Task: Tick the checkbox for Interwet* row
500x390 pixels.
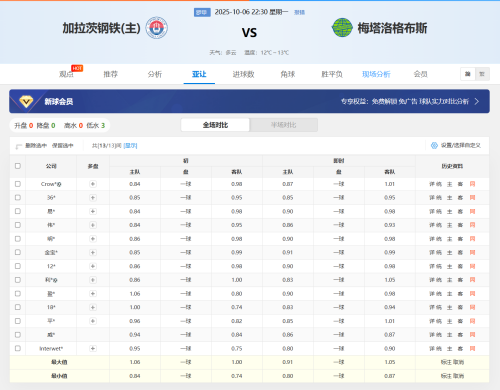Action: coord(18,348)
